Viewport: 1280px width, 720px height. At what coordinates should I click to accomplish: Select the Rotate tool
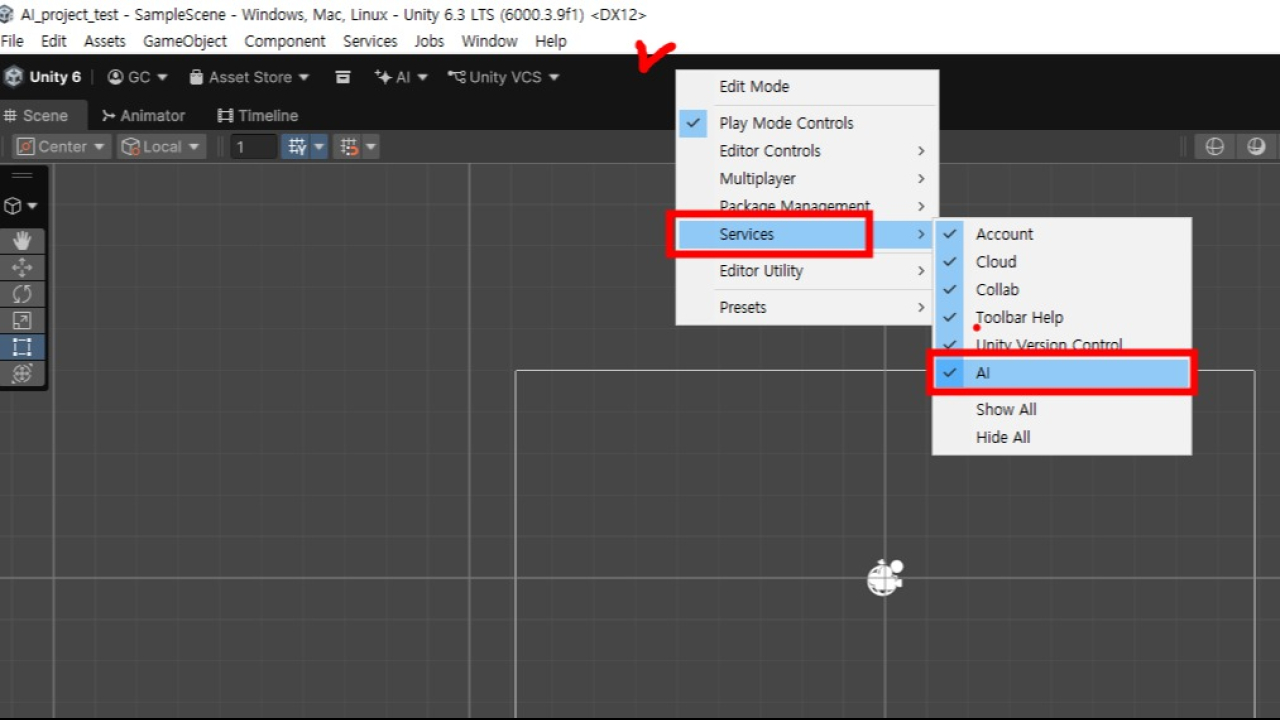pyautogui.click(x=22, y=294)
